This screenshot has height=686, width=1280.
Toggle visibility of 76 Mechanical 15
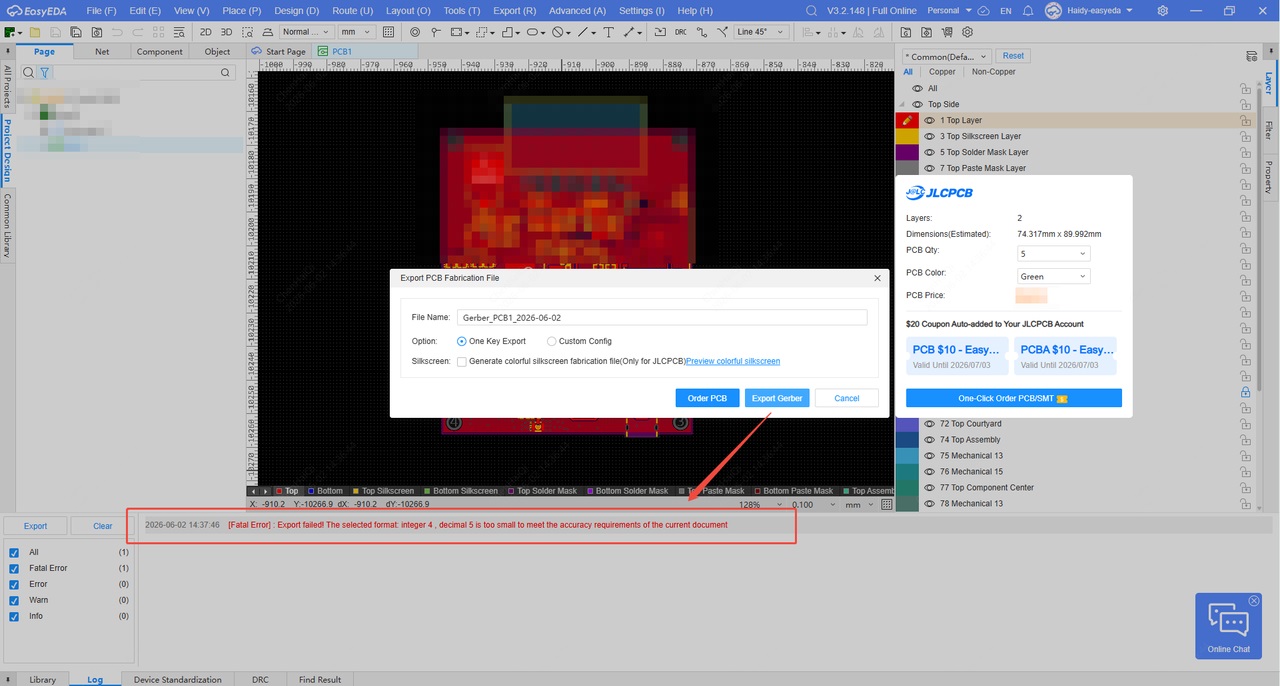point(929,472)
